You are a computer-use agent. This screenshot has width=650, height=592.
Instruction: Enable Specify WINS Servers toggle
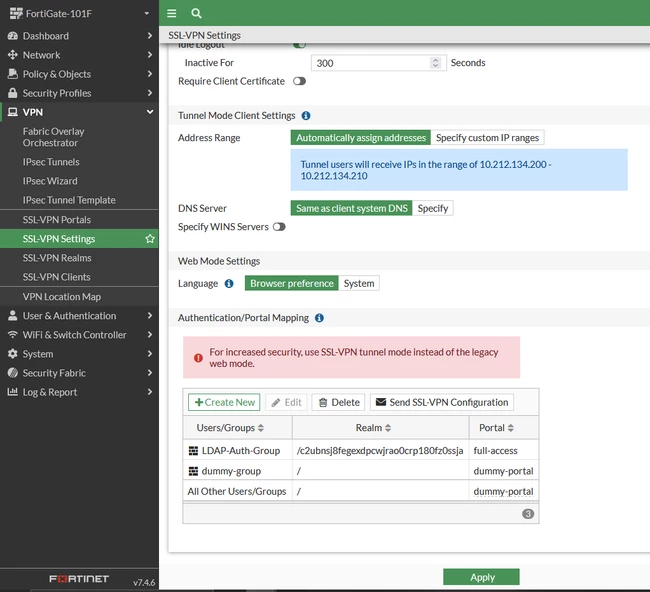coord(279,227)
